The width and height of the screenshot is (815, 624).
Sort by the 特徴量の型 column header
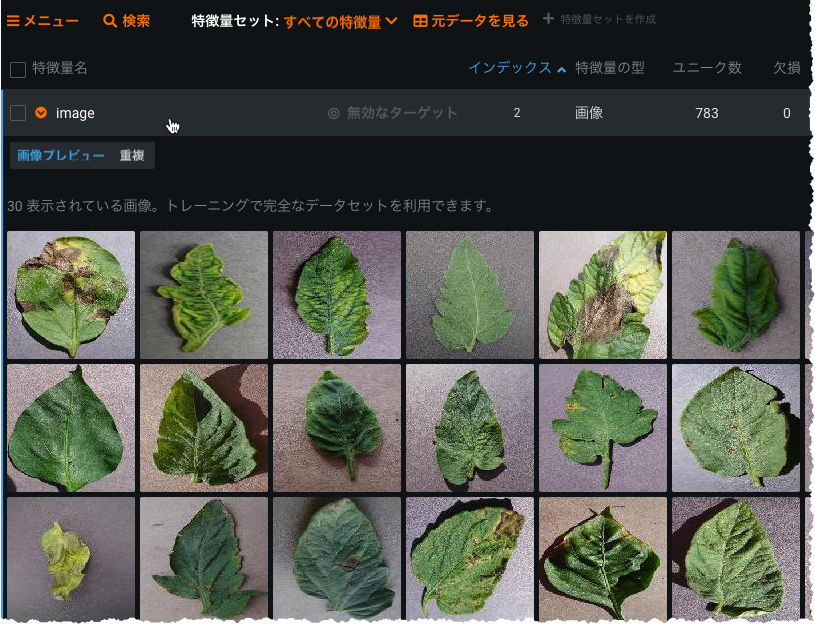[609, 68]
